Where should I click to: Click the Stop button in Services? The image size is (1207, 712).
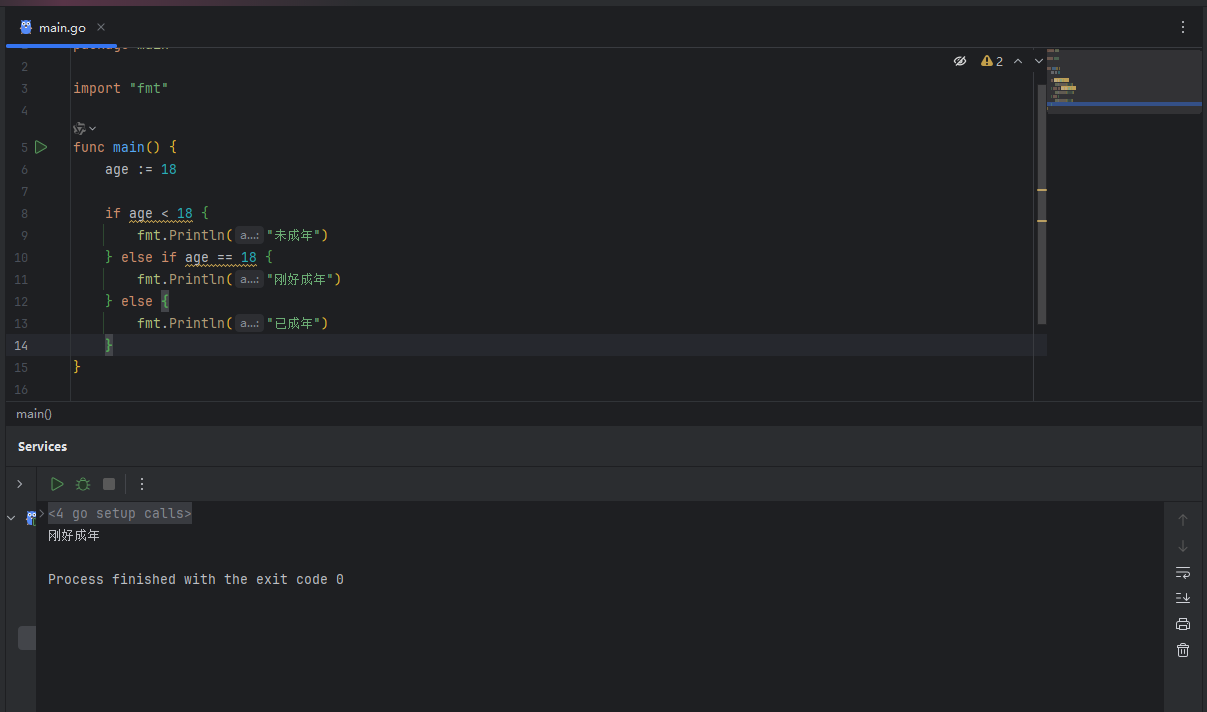pos(109,484)
